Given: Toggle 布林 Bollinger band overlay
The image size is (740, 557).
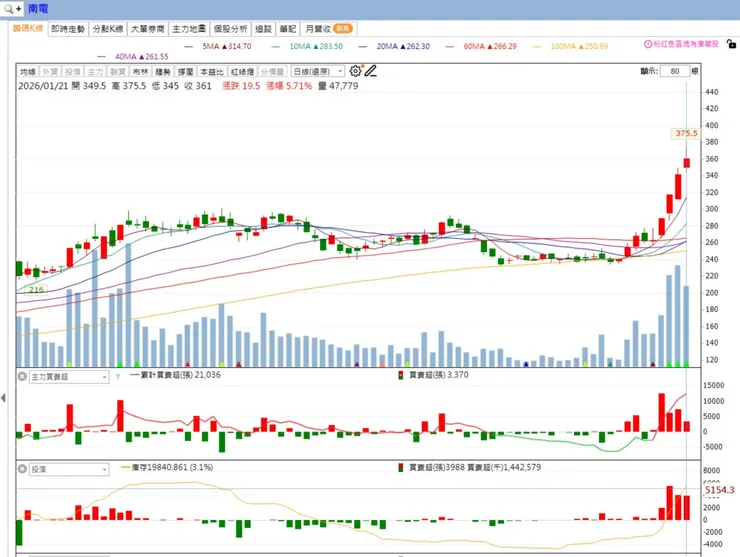Looking at the screenshot, I should (140, 72).
